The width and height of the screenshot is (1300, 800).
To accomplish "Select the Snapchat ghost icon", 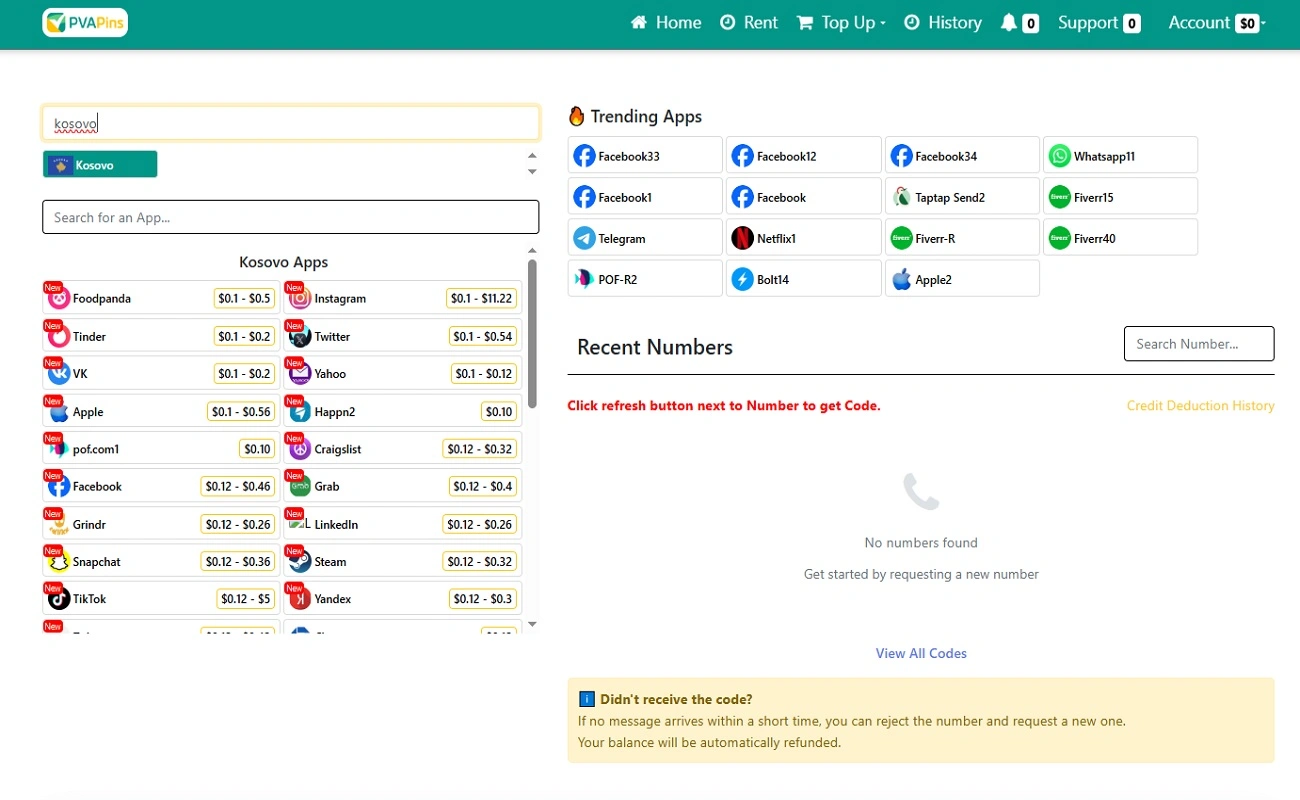I will point(59,561).
